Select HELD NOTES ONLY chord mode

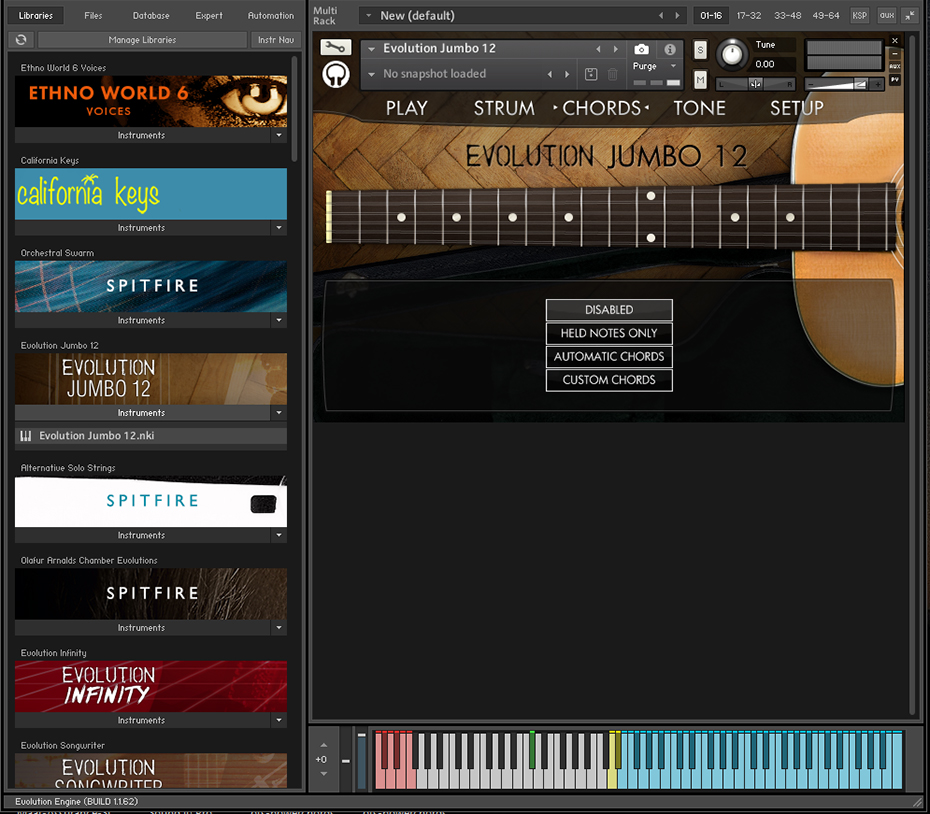609,333
